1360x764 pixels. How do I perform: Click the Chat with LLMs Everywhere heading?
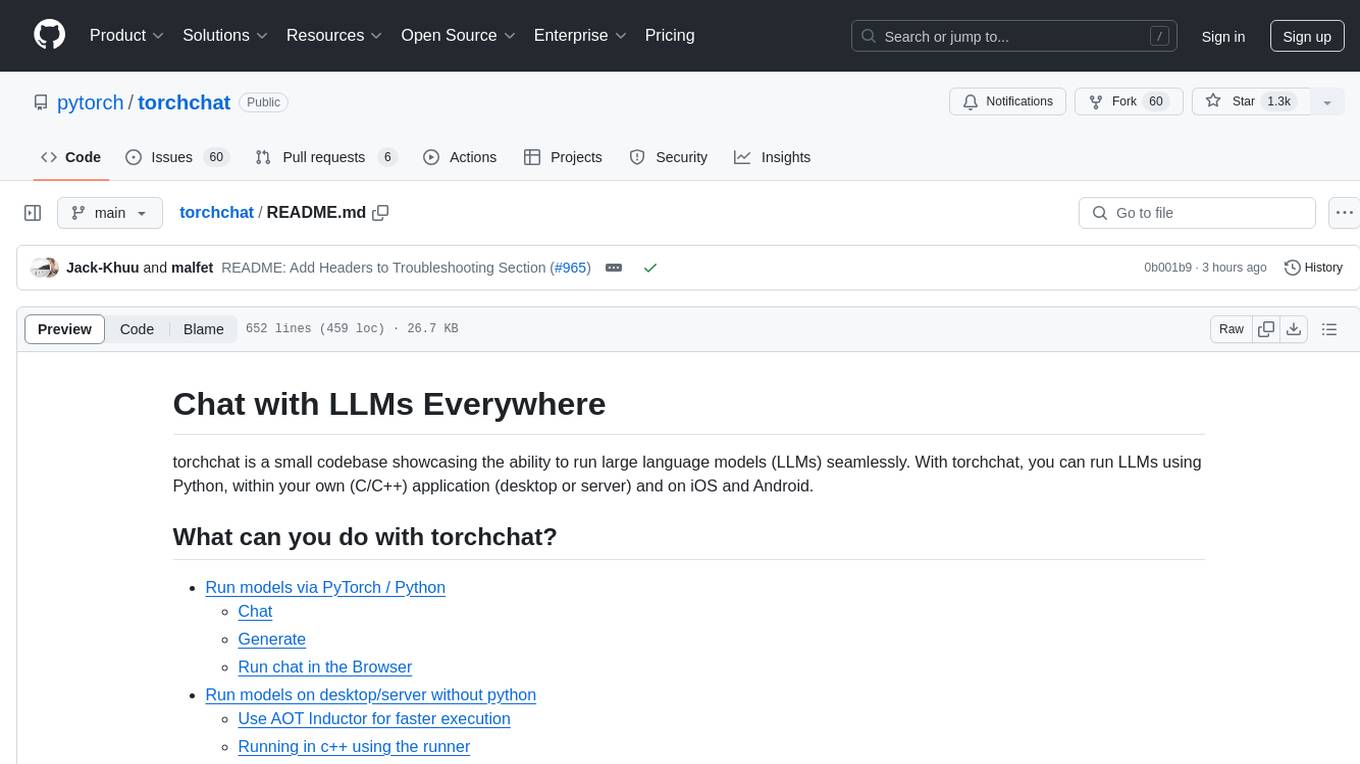point(389,404)
